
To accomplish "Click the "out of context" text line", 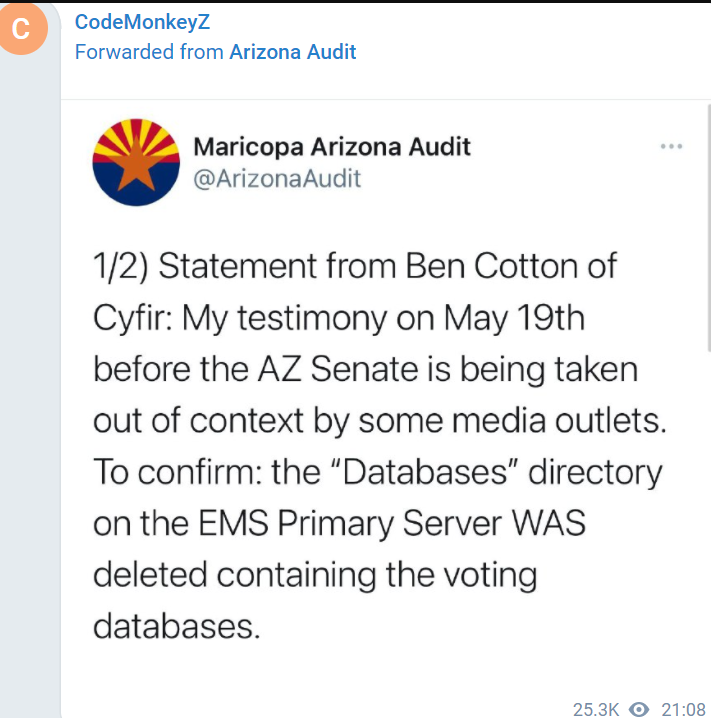I will [x=380, y=420].
